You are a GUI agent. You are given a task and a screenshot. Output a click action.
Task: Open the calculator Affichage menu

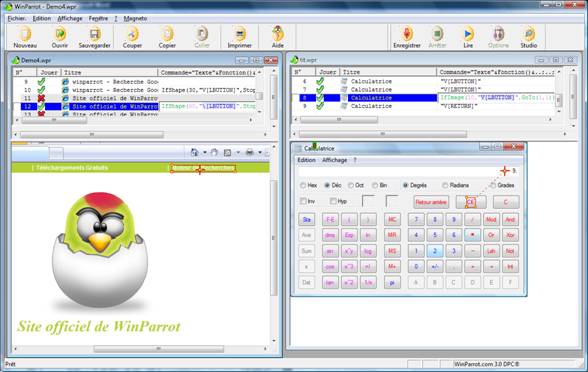tap(334, 160)
